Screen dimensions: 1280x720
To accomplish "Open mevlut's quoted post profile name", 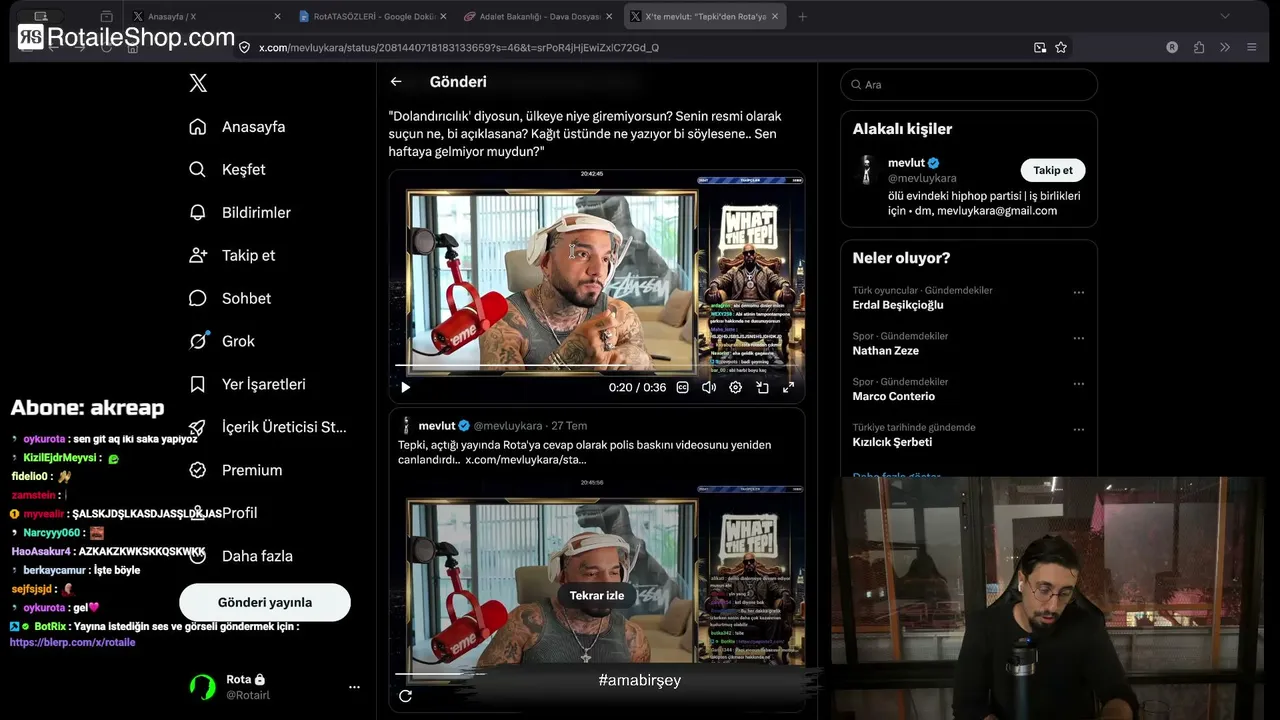I will tap(437, 426).
